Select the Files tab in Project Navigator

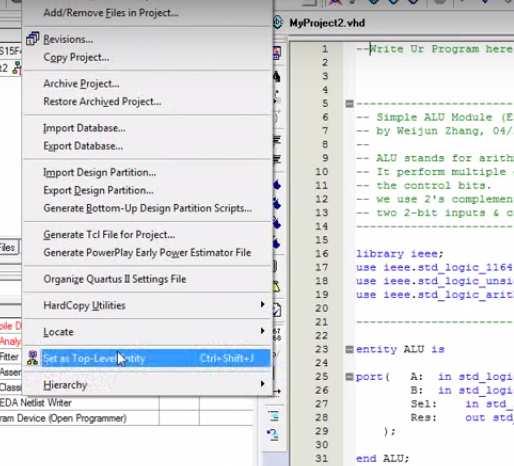click(9, 248)
